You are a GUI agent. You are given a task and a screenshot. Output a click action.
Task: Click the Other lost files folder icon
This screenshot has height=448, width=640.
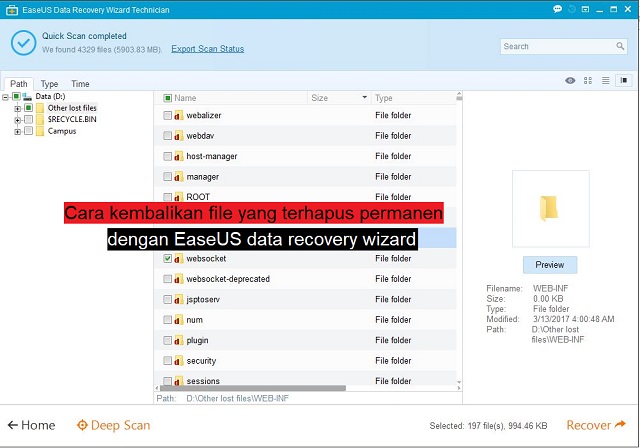click(40, 108)
